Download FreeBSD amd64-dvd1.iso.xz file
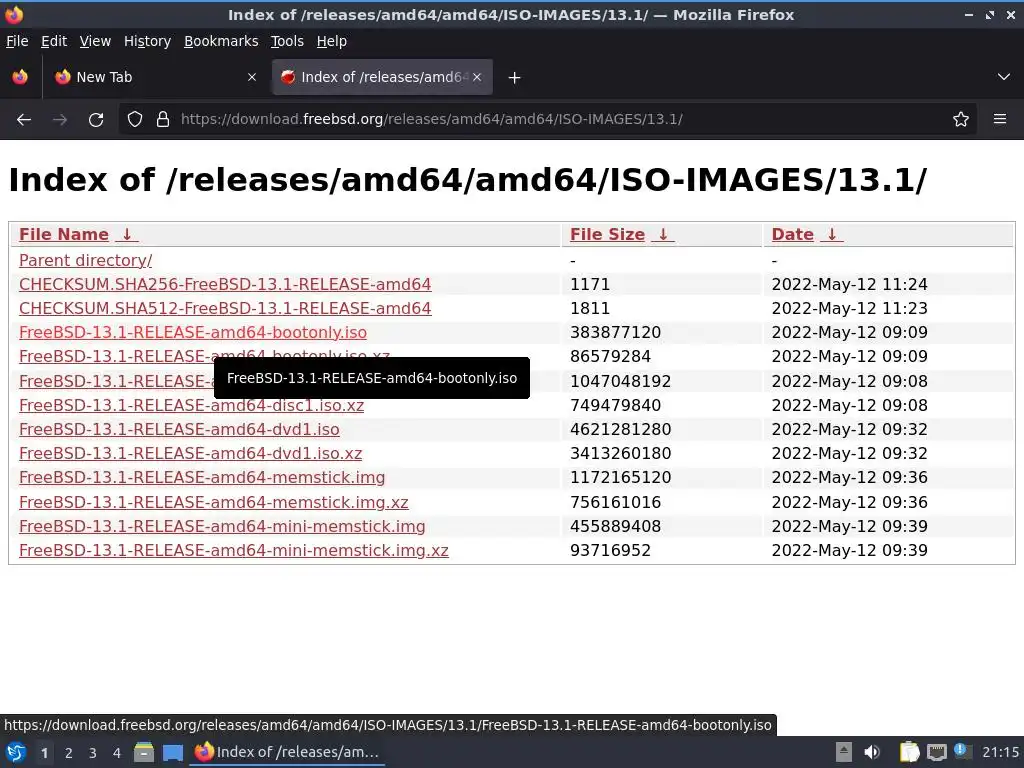 point(190,454)
